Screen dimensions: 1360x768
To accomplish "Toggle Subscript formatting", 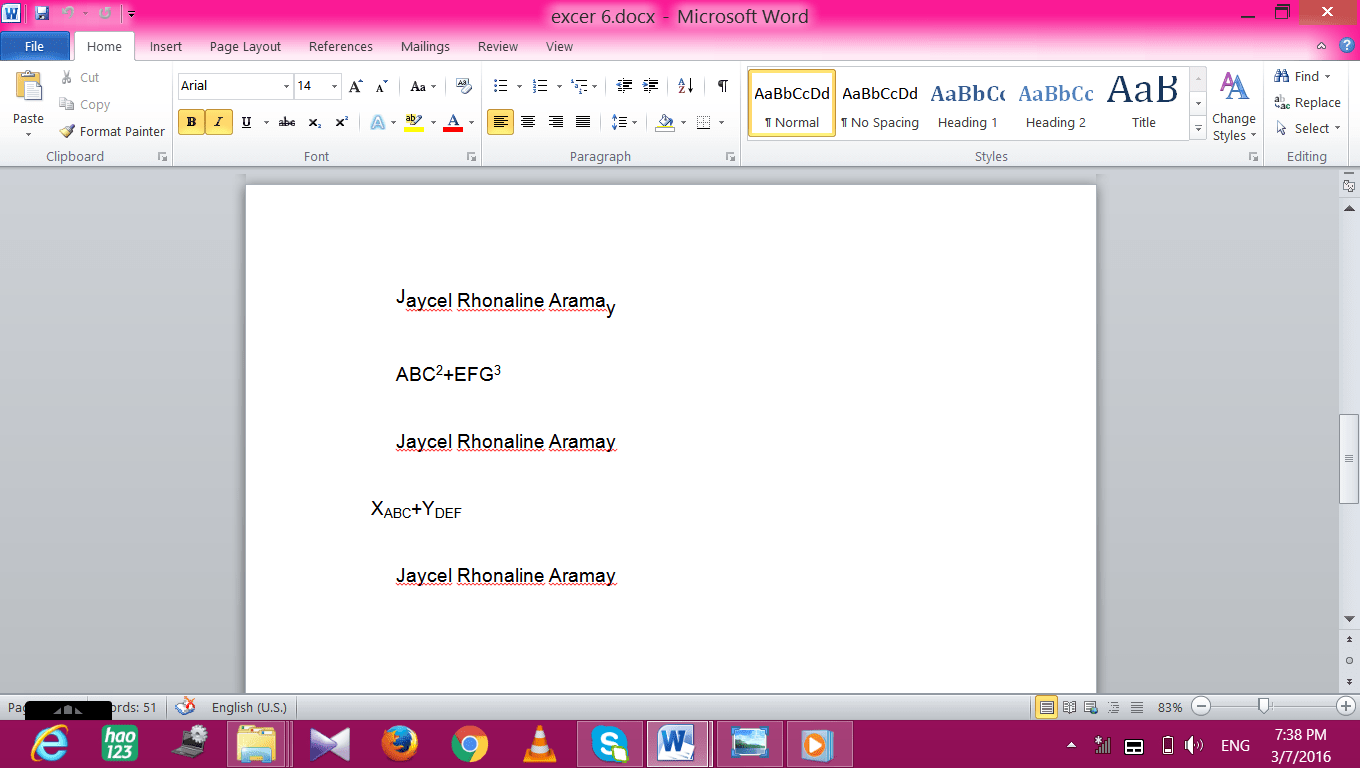I will 314,122.
